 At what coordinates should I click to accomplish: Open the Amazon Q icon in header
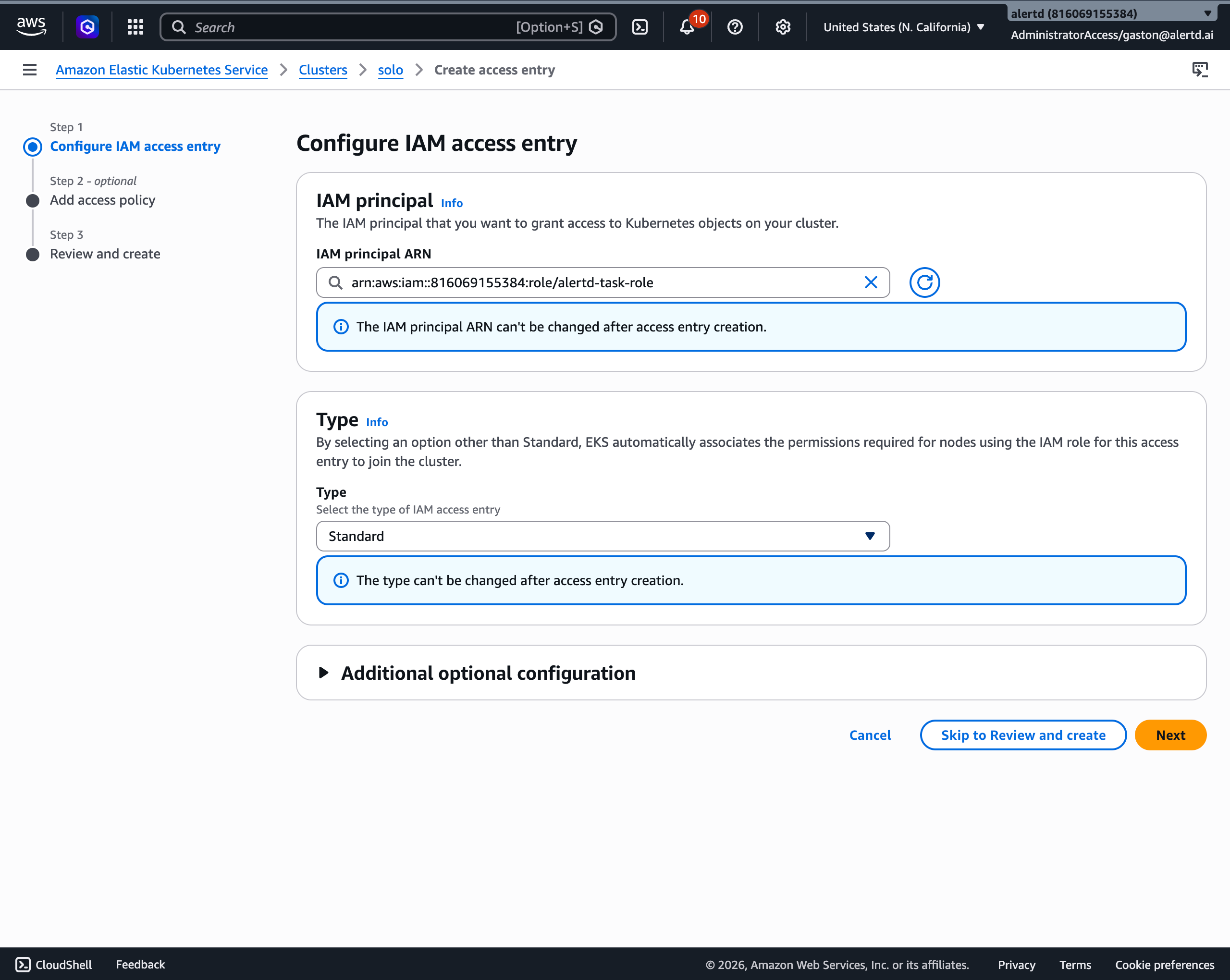pyautogui.click(x=87, y=27)
